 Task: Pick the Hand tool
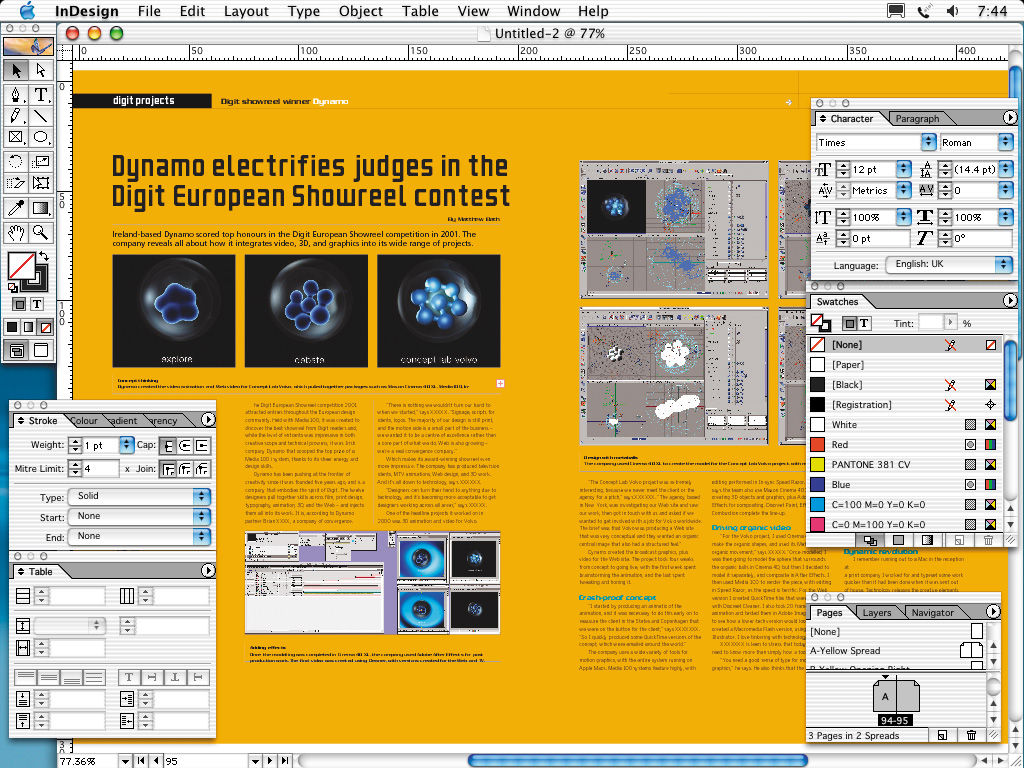[16, 232]
